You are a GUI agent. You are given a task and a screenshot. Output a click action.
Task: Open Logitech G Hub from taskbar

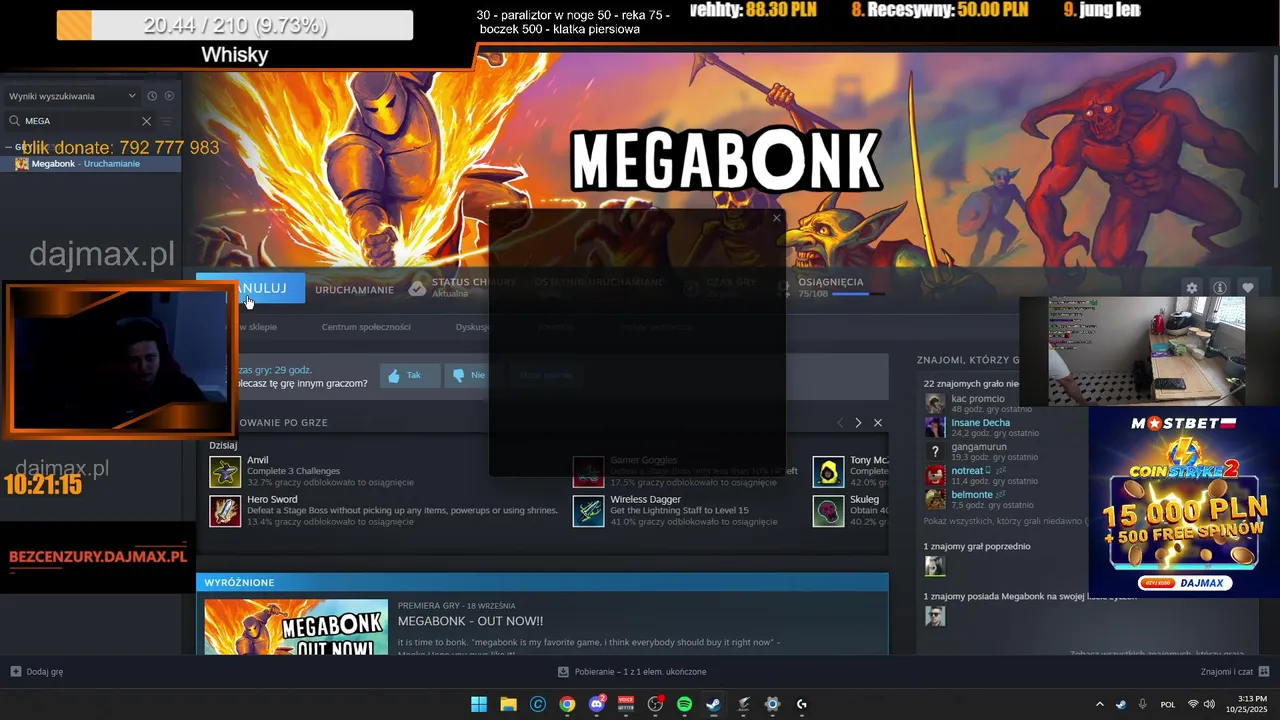[x=801, y=704]
